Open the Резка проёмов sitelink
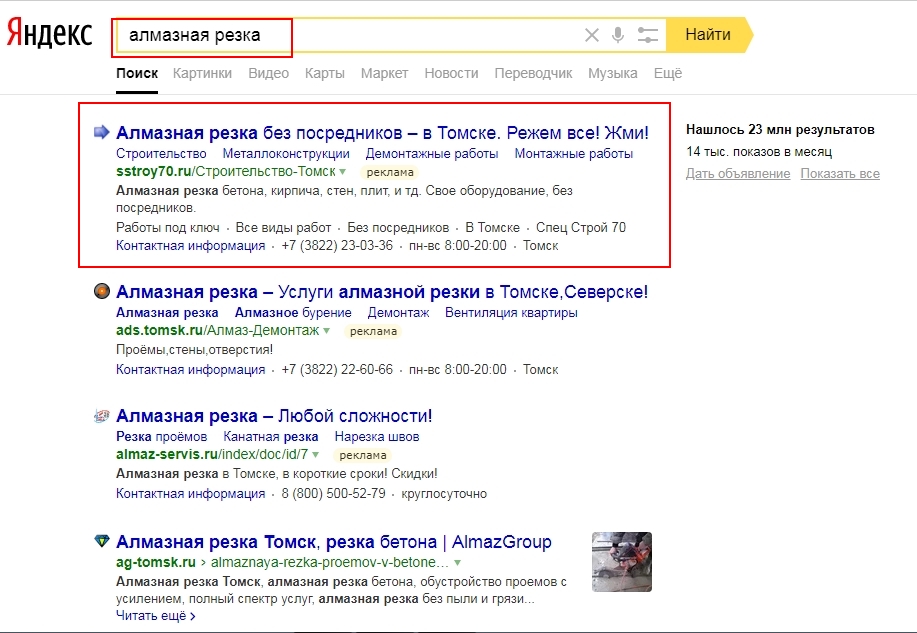The image size is (917, 633). pos(161,436)
